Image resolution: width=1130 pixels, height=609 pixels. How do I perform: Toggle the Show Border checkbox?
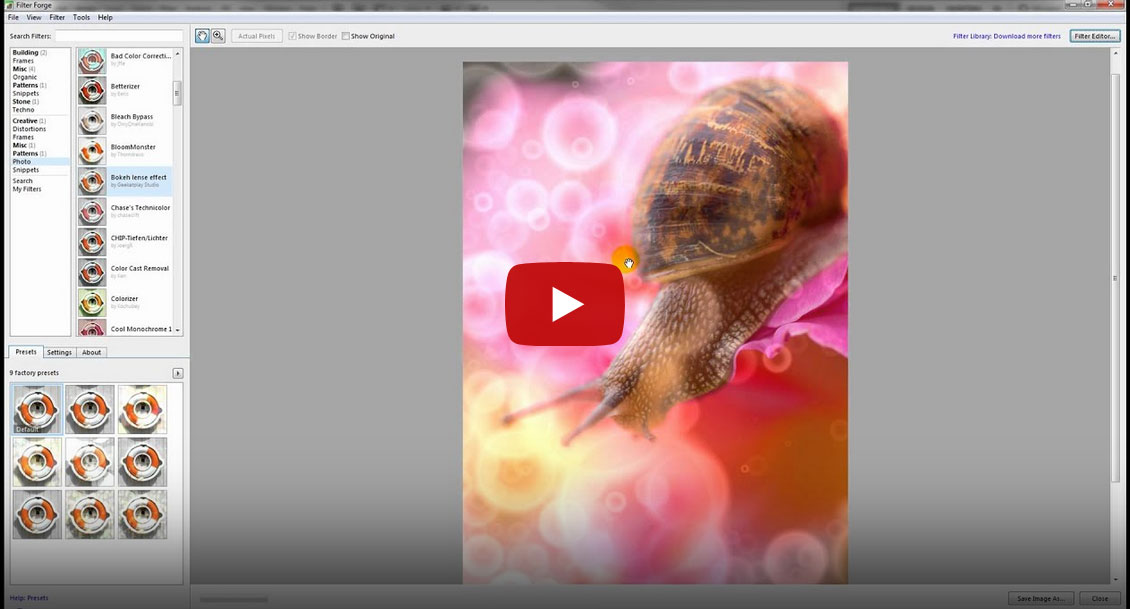pos(292,36)
